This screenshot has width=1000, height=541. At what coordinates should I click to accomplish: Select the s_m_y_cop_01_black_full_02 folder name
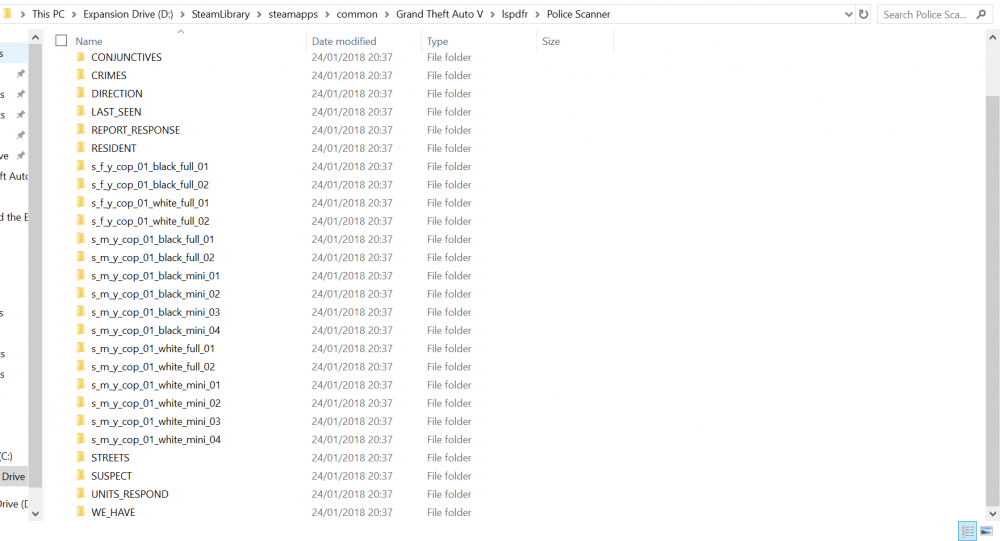[x=152, y=257]
